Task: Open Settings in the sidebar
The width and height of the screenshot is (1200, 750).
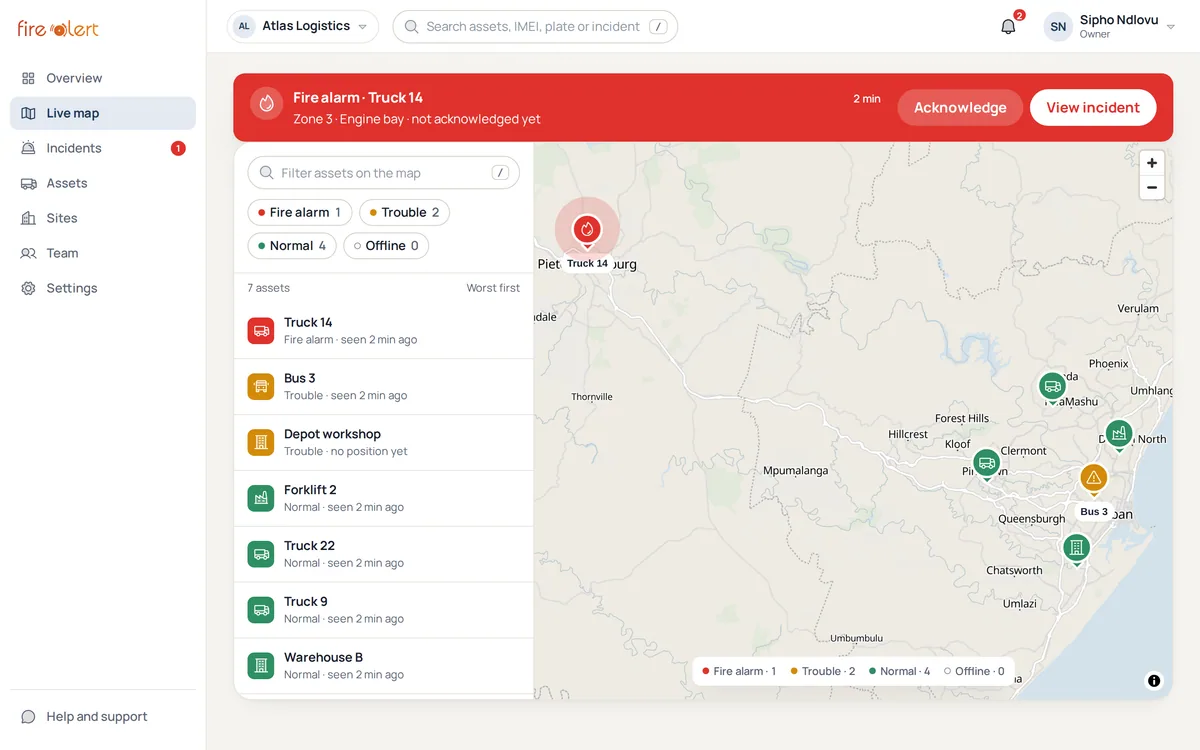Action: [x=103, y=288]
